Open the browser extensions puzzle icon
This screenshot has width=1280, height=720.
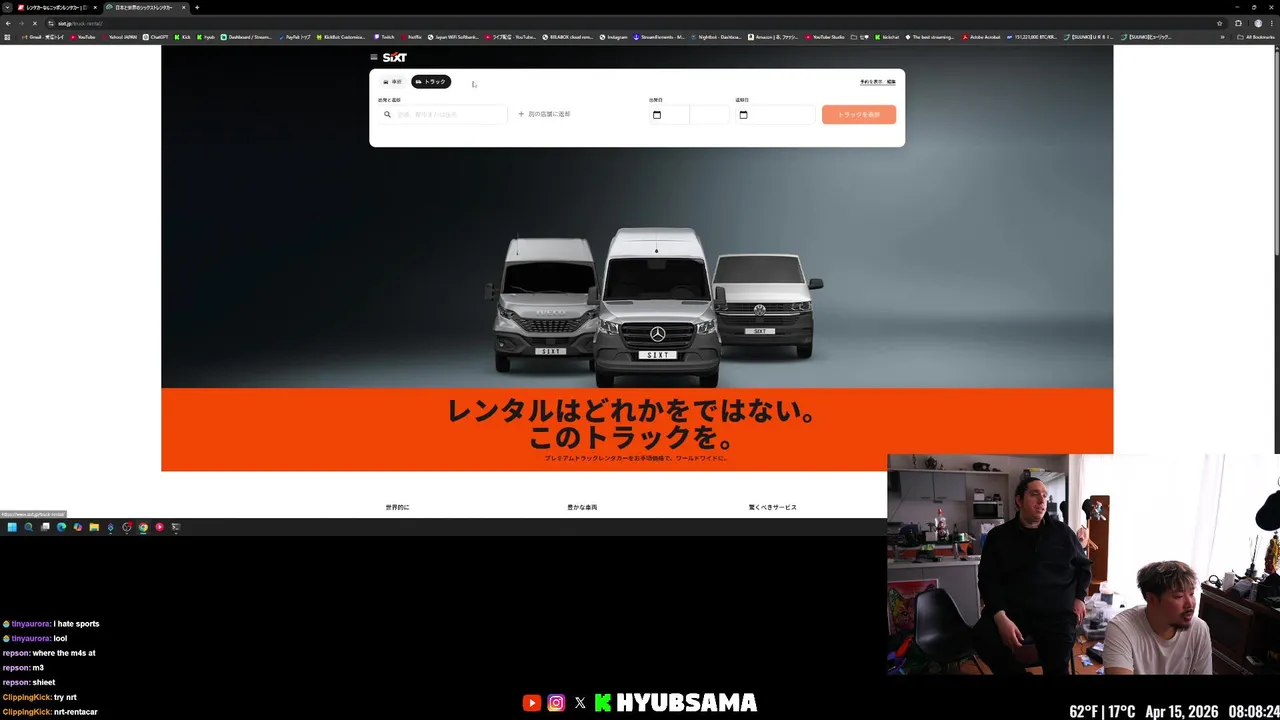[1238, 23]
